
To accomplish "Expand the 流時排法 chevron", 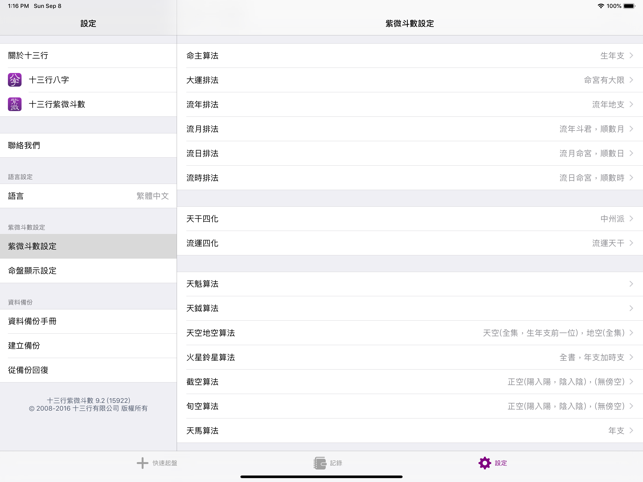I will [631, 178].
